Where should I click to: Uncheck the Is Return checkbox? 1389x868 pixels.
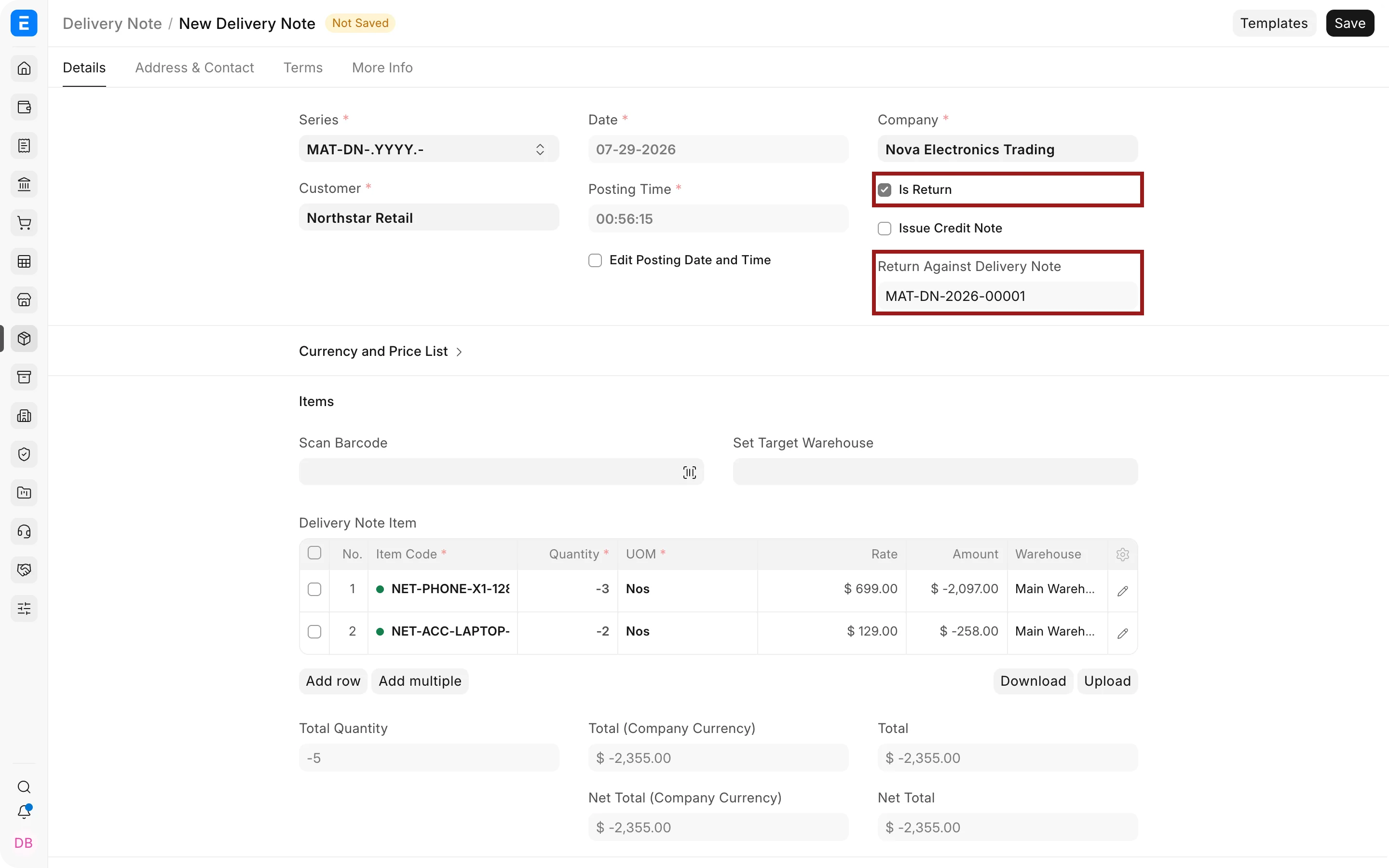(885, 190)
